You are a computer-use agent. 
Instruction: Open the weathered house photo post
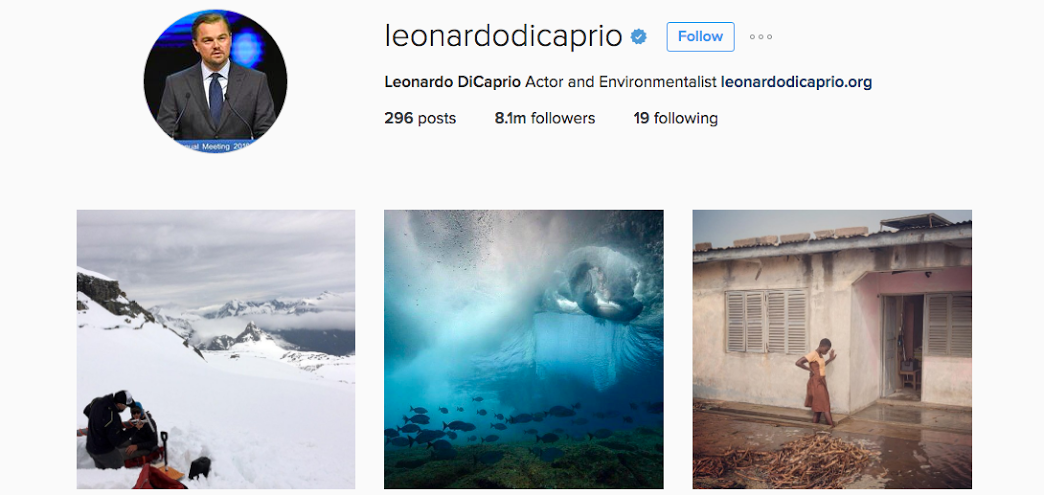point(832,349)
